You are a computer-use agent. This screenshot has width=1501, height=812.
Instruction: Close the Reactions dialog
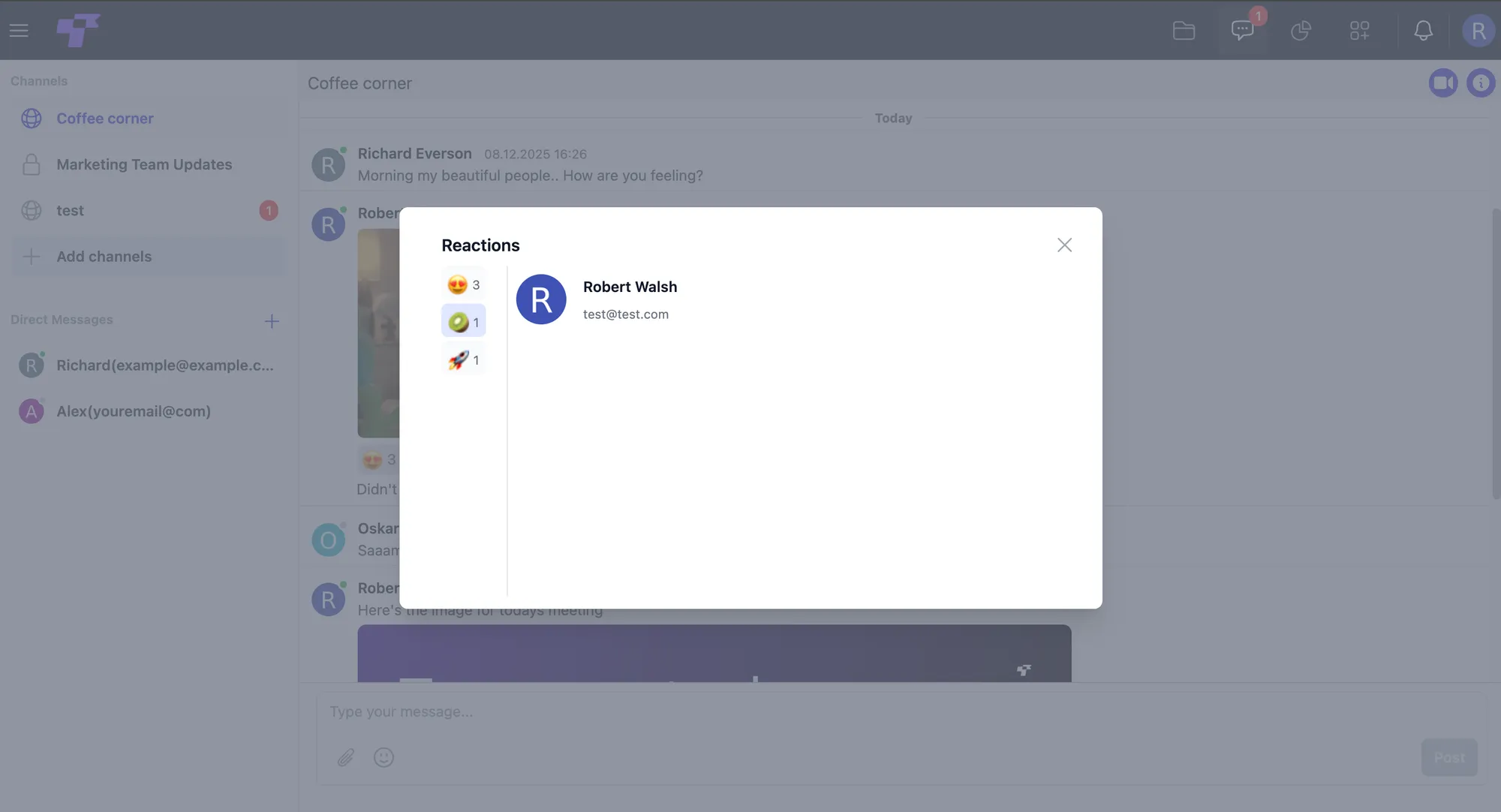(x=1064, y=245)
